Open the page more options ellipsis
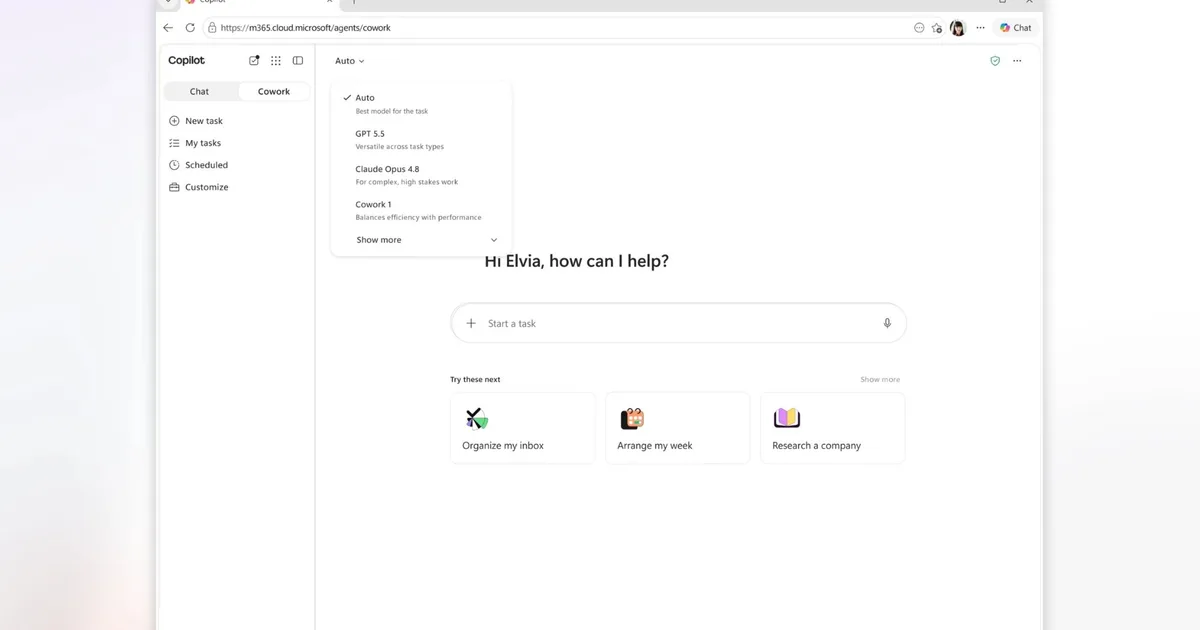This screenshot has width=1200, height=630. point(1017,61)
